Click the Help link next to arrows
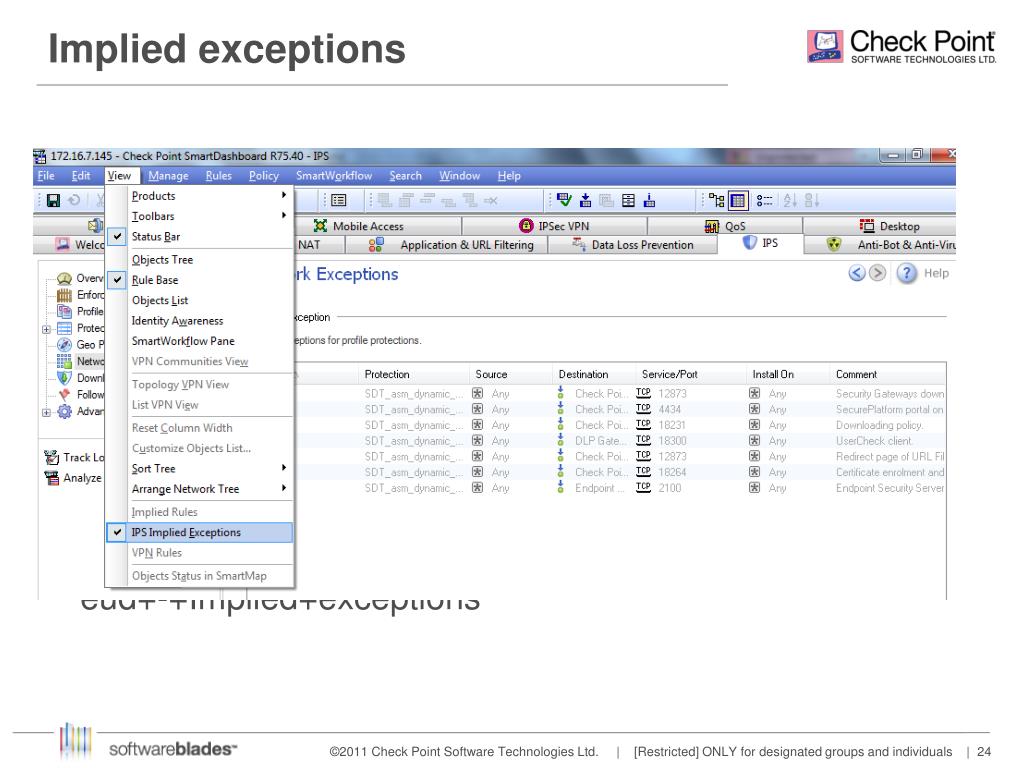Screen dimensions: 1024x768 click(x=936, y=273)
